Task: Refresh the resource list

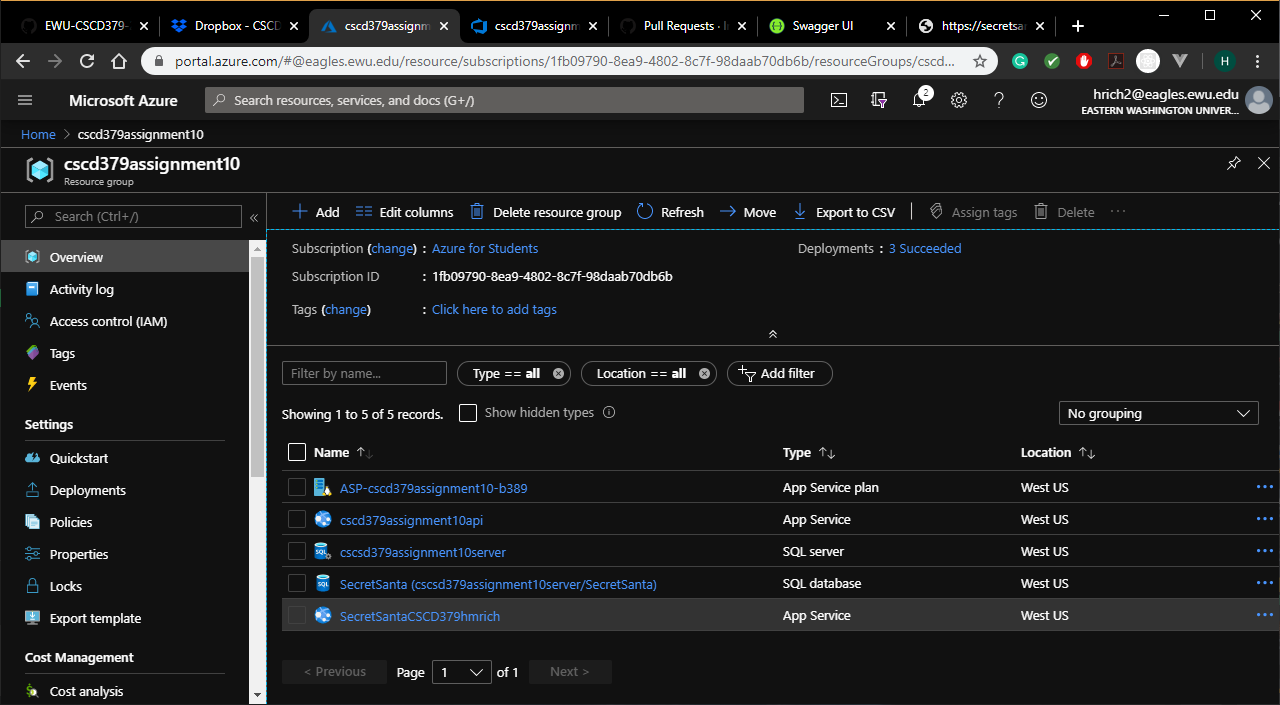Action: [x=670, y=212]
